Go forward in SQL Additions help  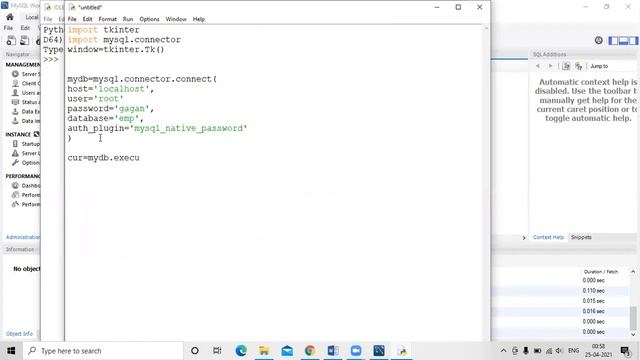point(550,66)
